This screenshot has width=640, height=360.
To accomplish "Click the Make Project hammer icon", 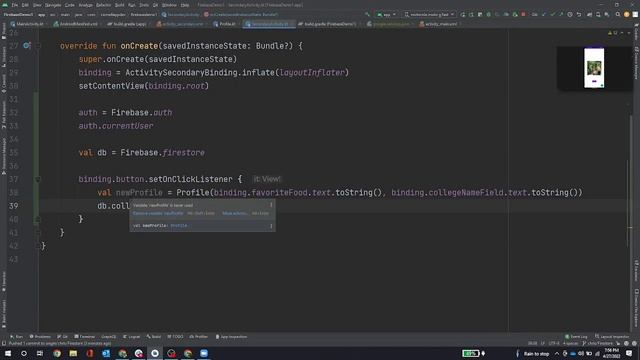I will [367, 14].
